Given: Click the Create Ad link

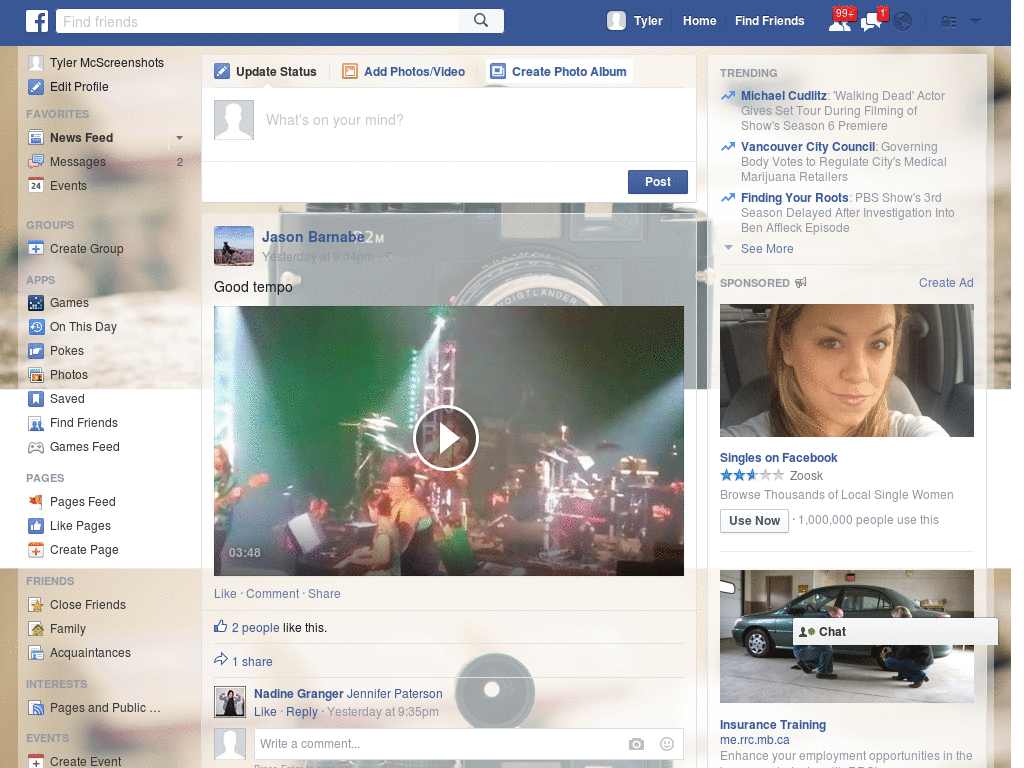Looking at the screenshot, I should [x=946, y=283].
